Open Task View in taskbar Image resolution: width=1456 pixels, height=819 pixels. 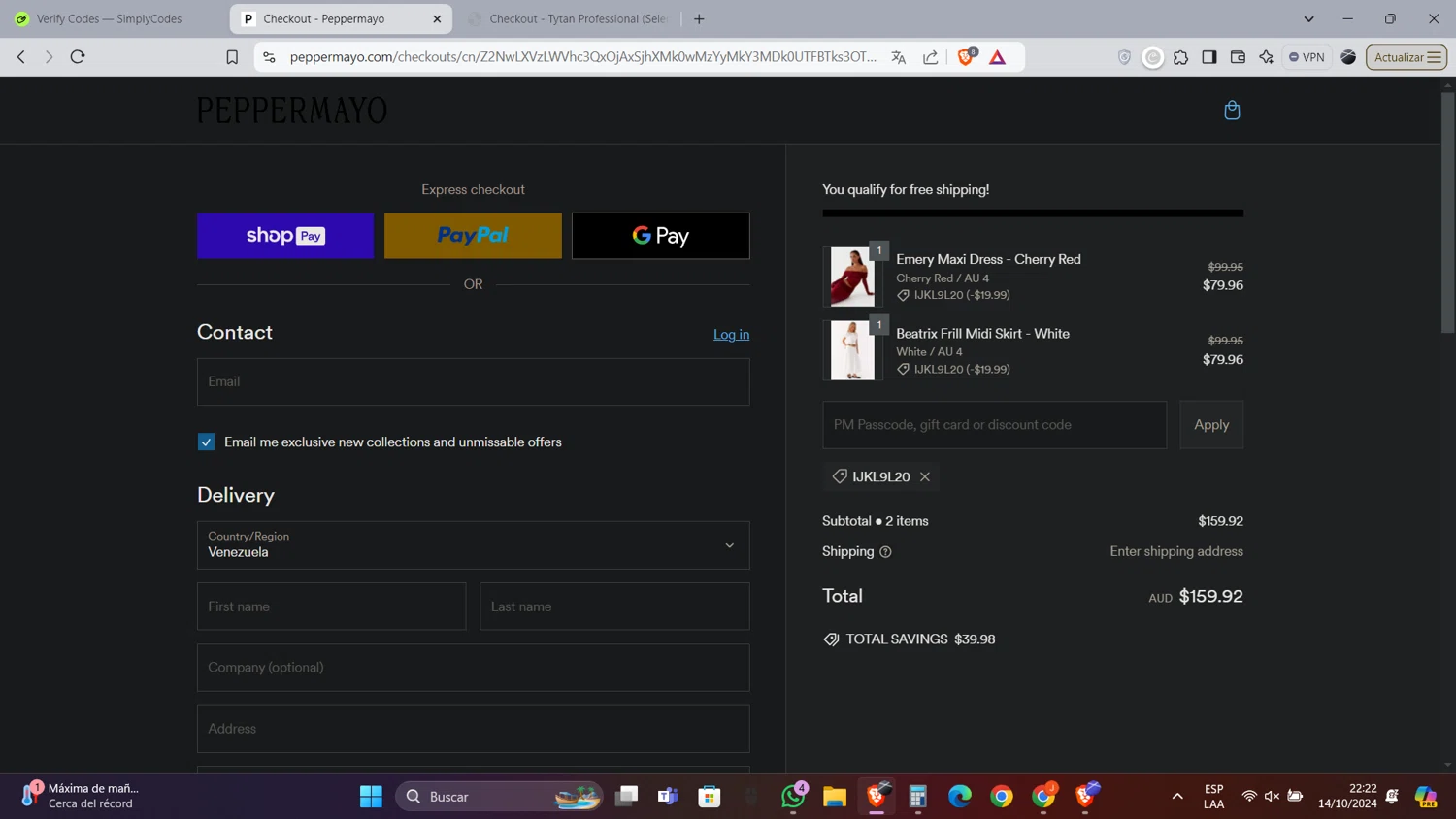coord(627,797)
